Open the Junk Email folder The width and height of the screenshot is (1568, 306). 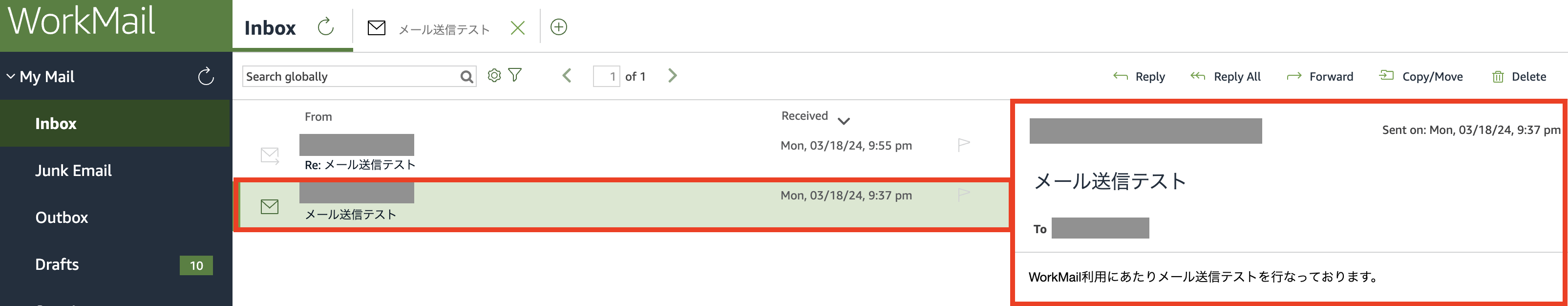(x=73, y=171)
